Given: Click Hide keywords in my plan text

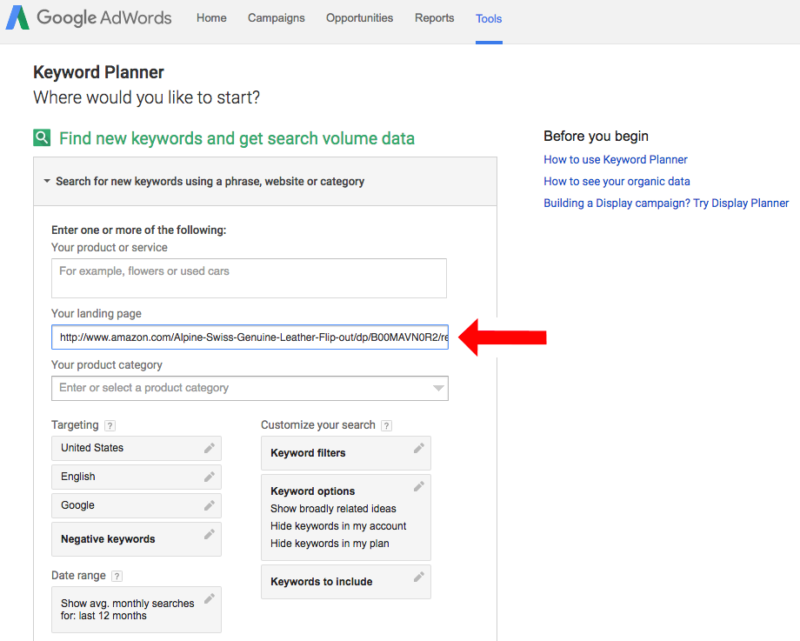Looking at the screenshot, I should point(330,544).
